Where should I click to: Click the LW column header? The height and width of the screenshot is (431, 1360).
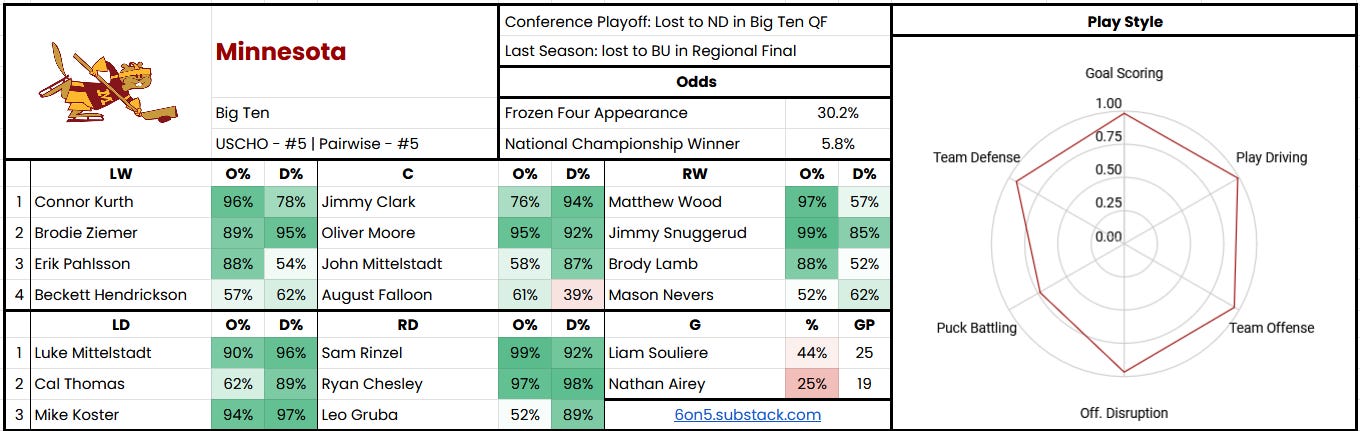120,173
